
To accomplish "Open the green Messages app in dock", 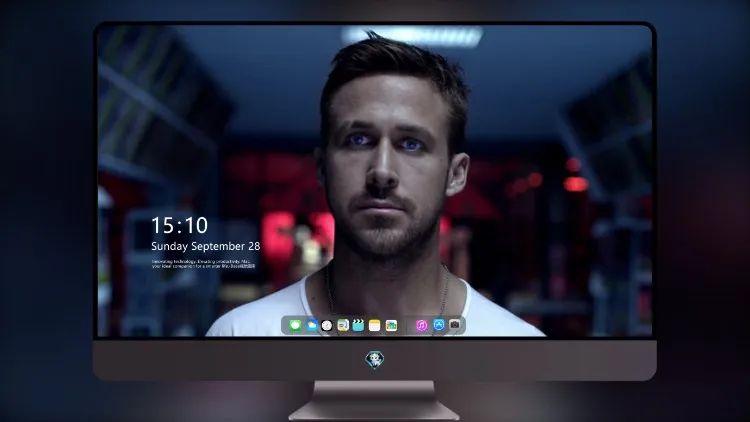I will [x=295, y=325].
